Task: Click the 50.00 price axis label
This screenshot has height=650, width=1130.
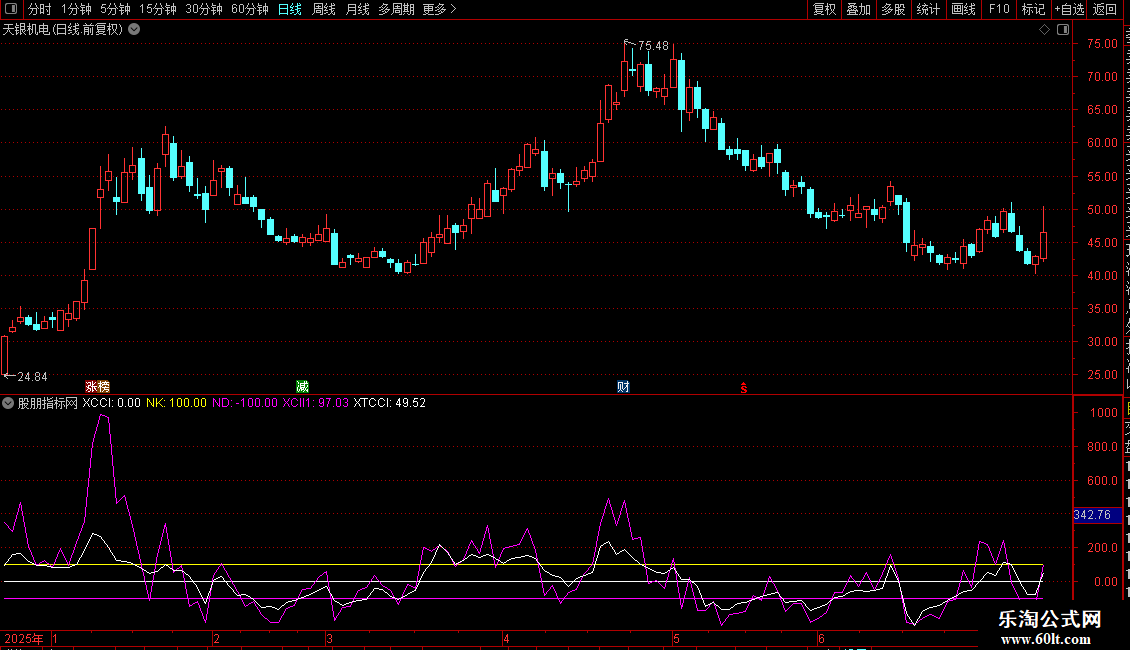Action: pos(1102,210)
